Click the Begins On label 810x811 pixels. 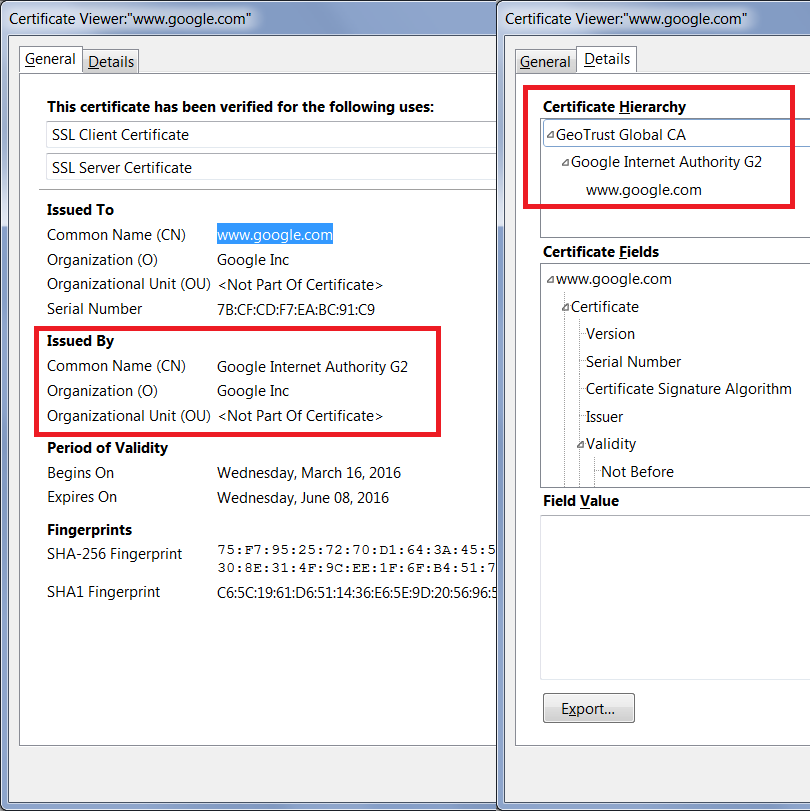pos(81,473)
